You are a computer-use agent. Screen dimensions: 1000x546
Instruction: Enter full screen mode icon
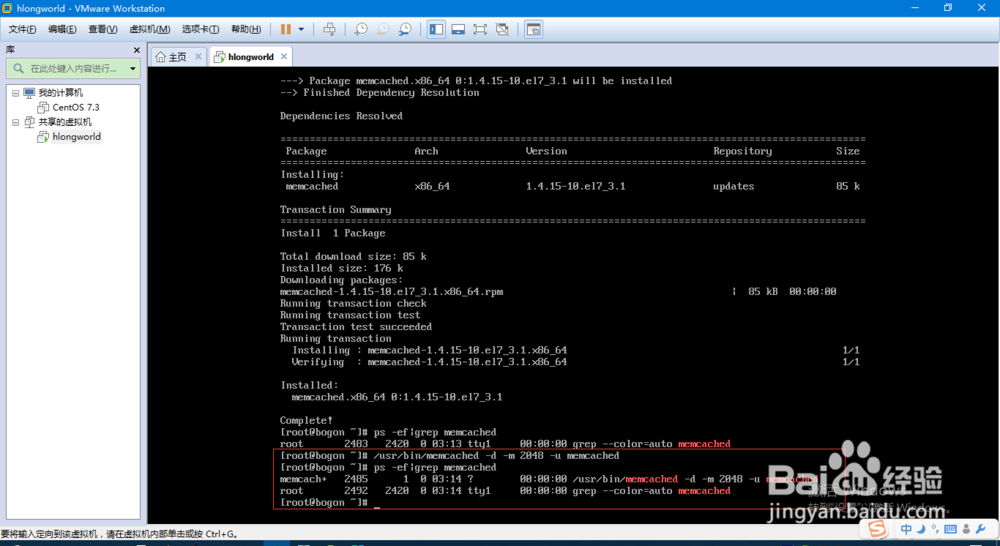point(480,29)
